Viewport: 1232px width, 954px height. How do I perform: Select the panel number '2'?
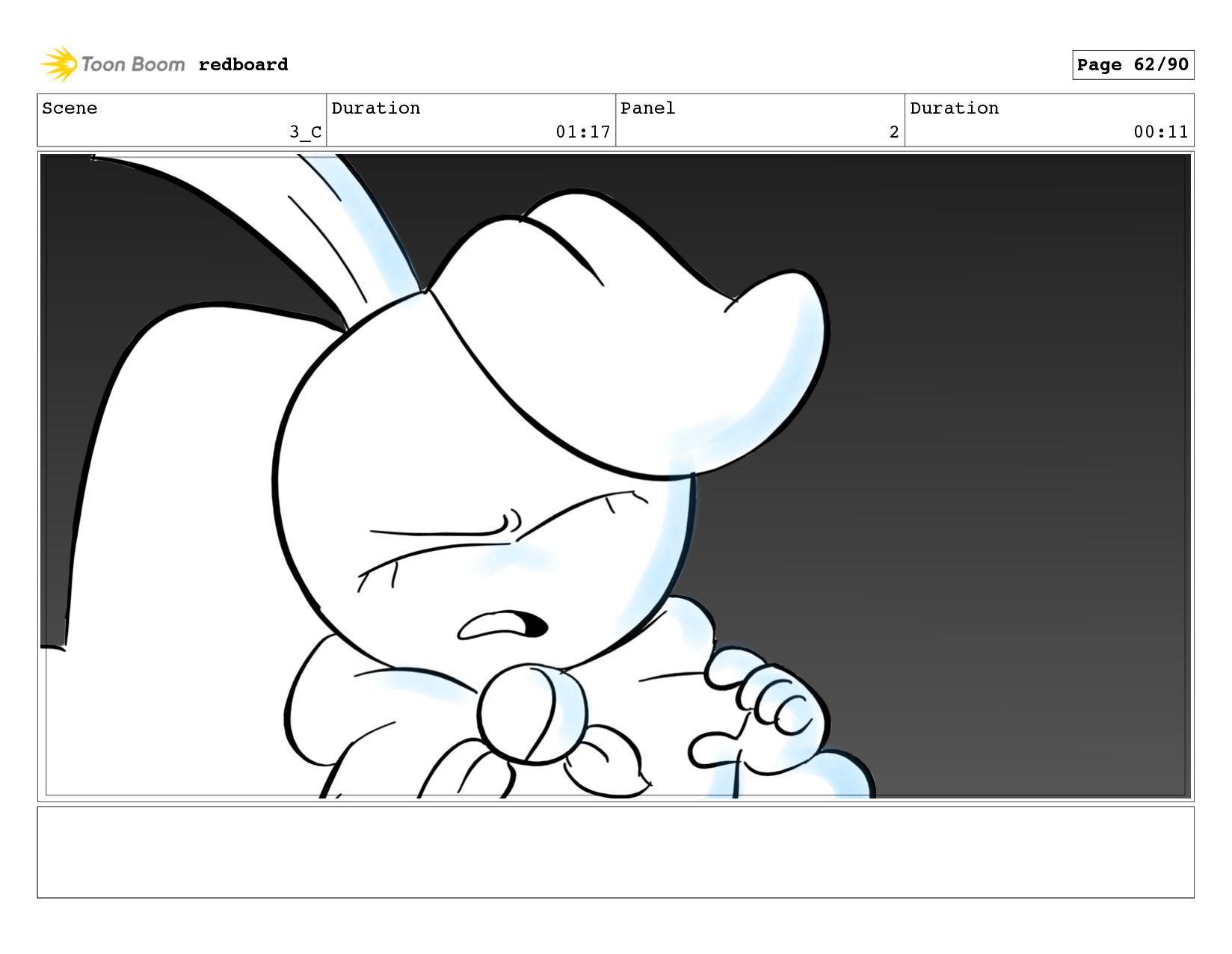(x=894, y=132)
